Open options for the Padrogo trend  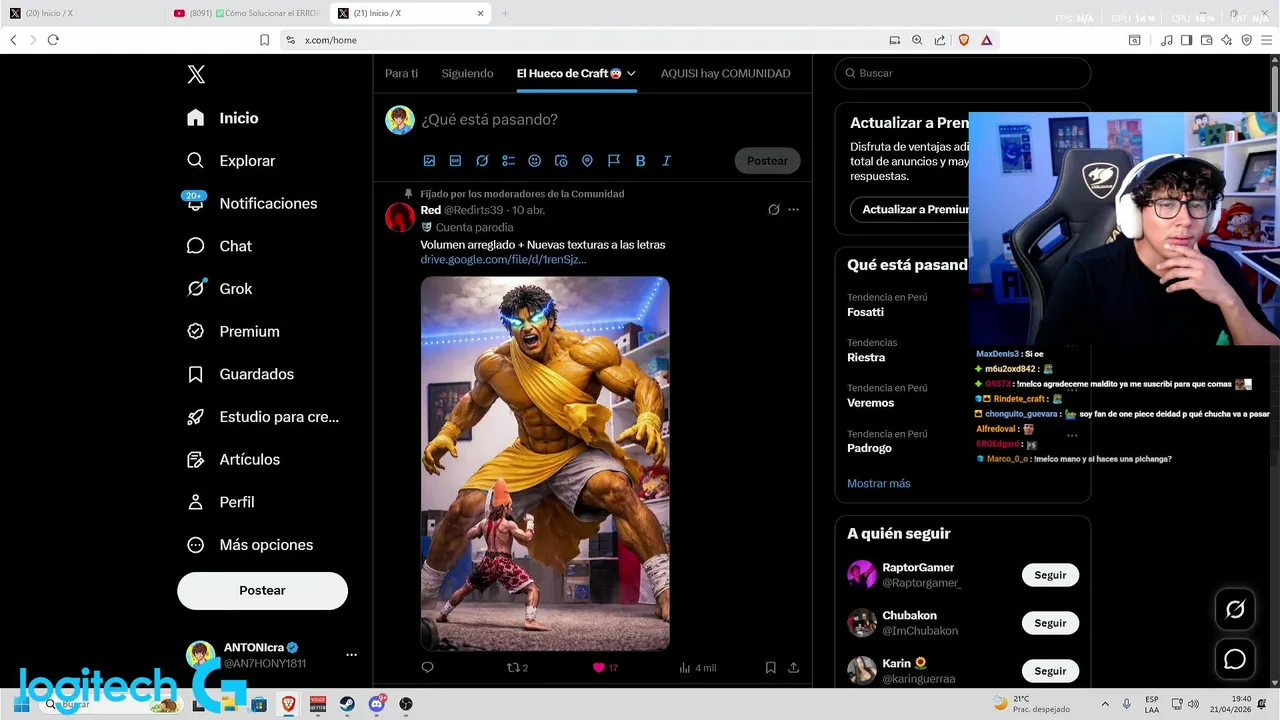(x=1072, y=435)
